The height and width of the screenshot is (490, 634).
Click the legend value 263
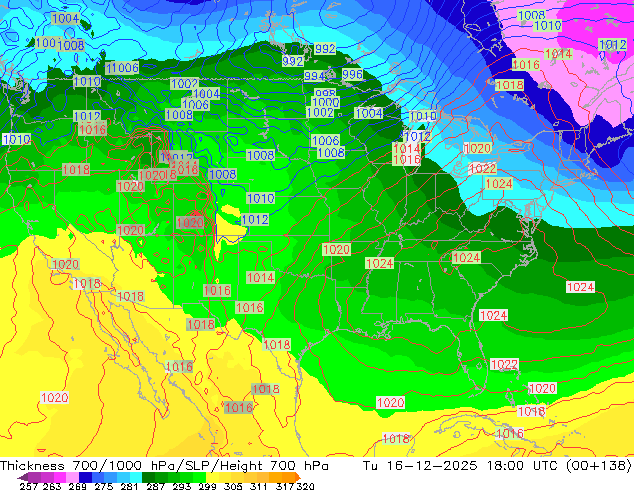[x=52, y=486]
